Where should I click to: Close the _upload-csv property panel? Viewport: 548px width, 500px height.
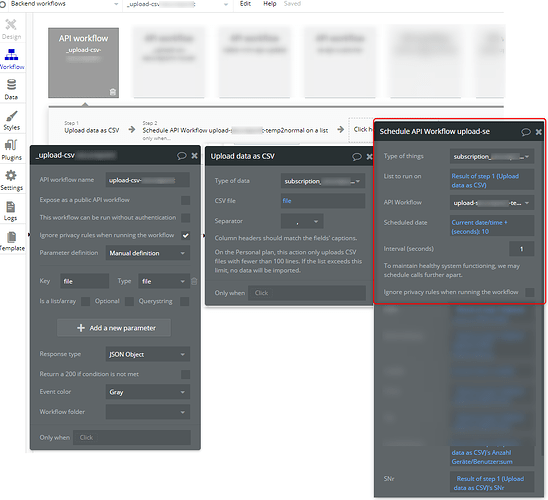194,156
